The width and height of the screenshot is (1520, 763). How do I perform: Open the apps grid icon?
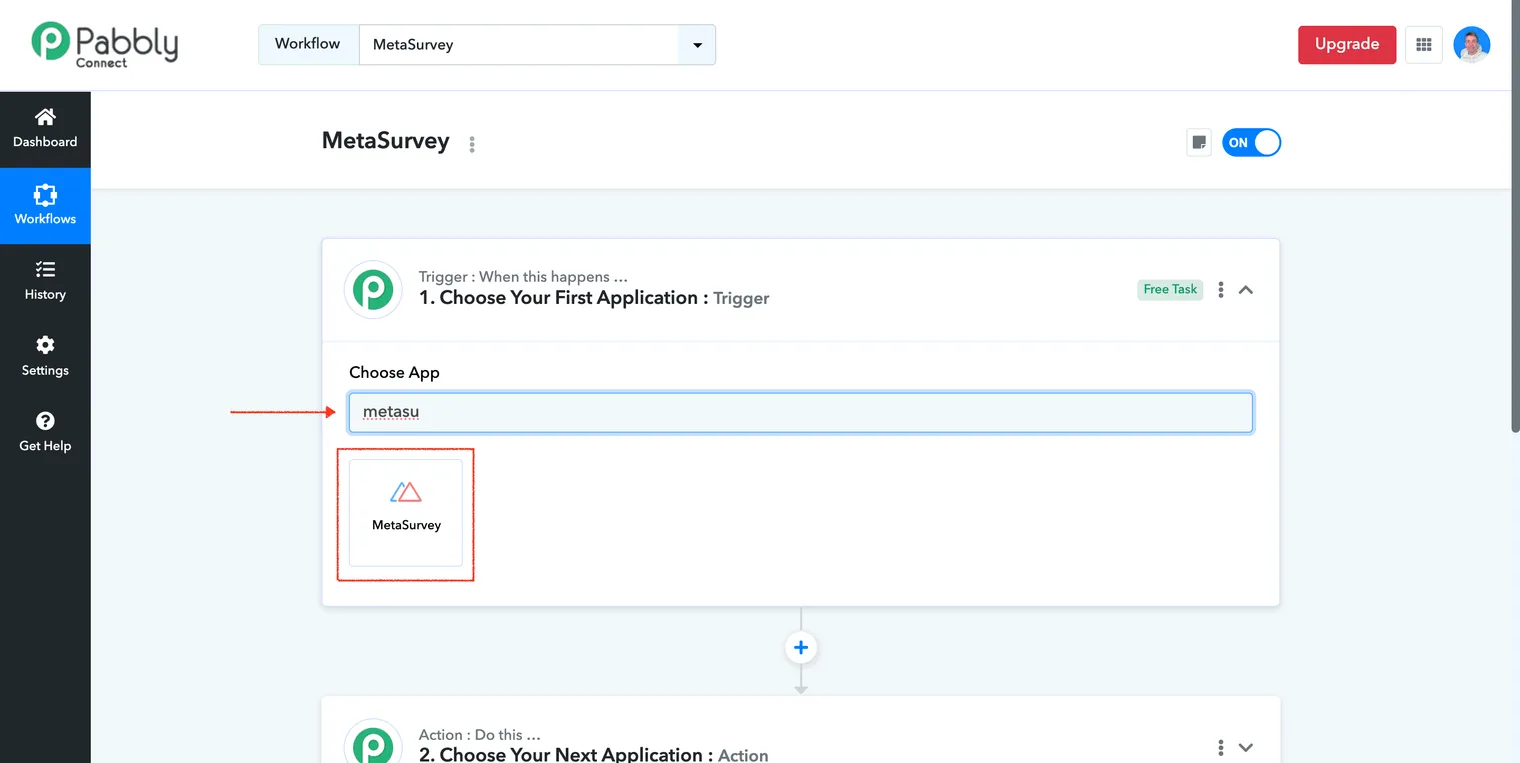tap(1424, 44)
